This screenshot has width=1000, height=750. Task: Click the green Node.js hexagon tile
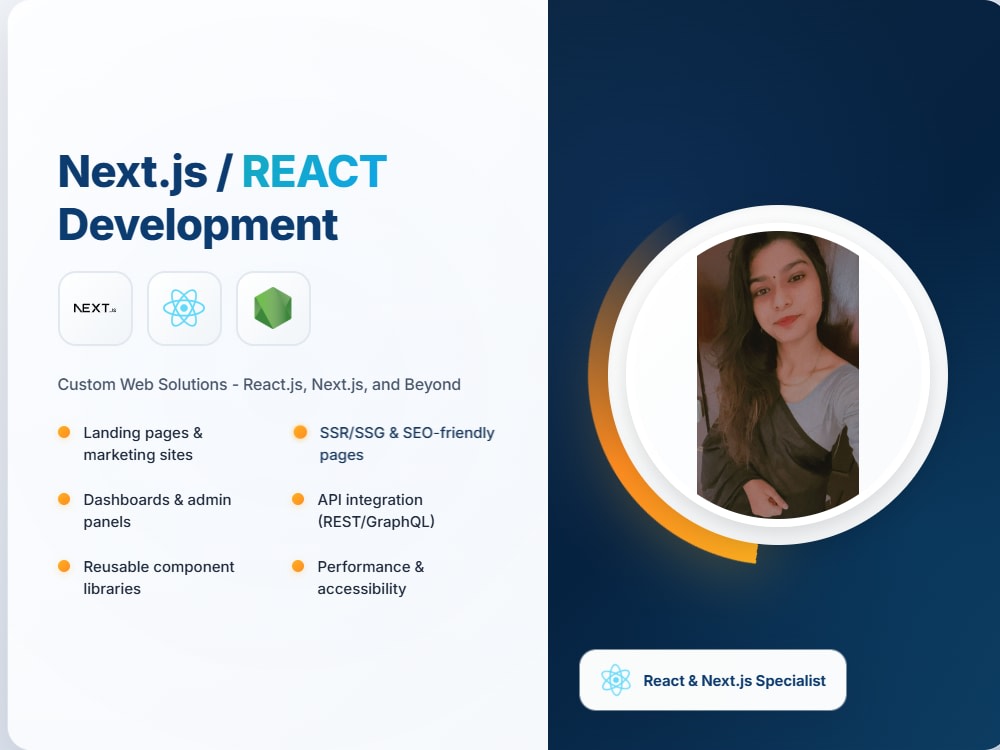(x=274, y=309)
